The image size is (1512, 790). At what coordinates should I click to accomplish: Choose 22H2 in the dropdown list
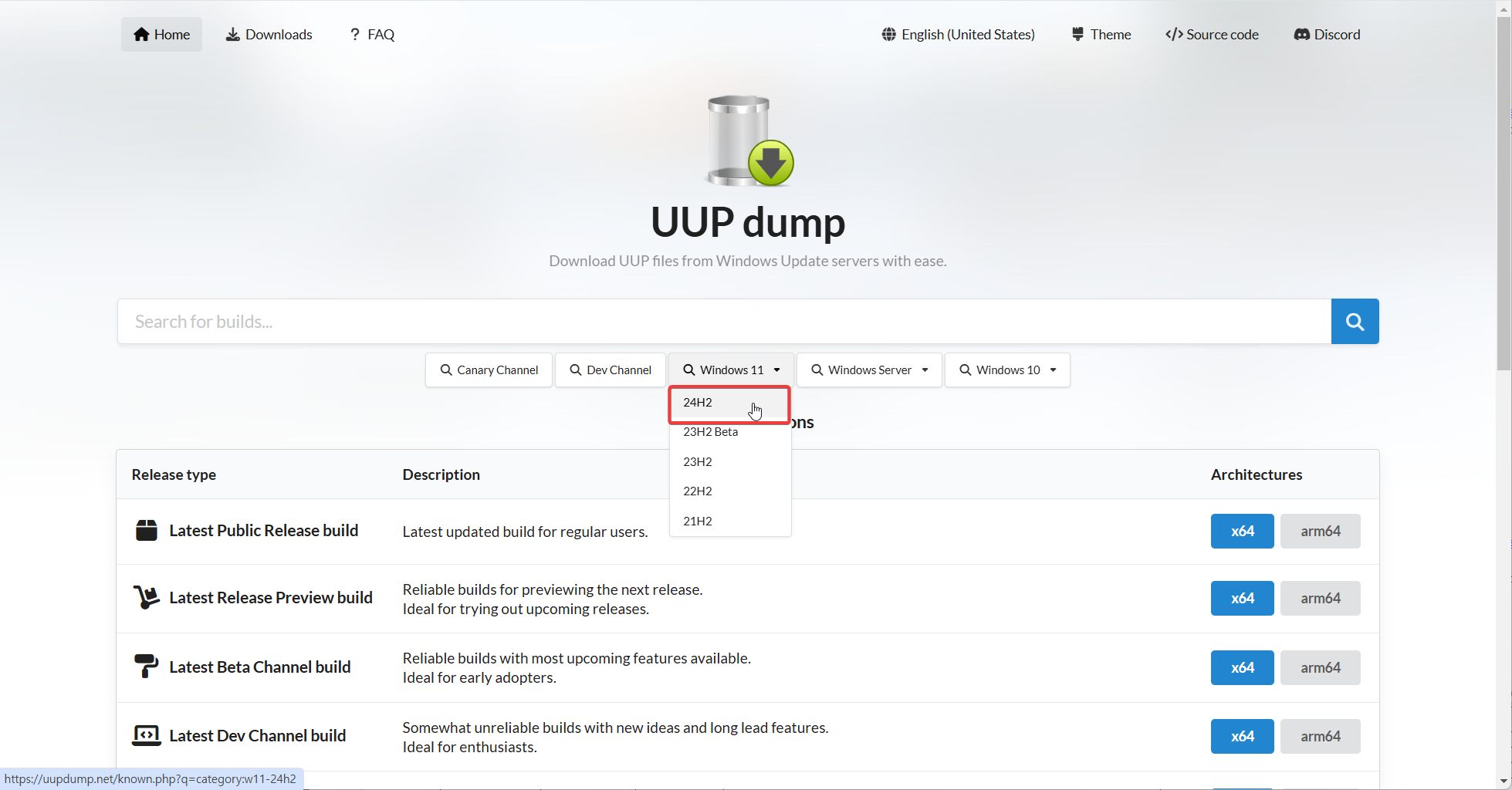[730, 491]
